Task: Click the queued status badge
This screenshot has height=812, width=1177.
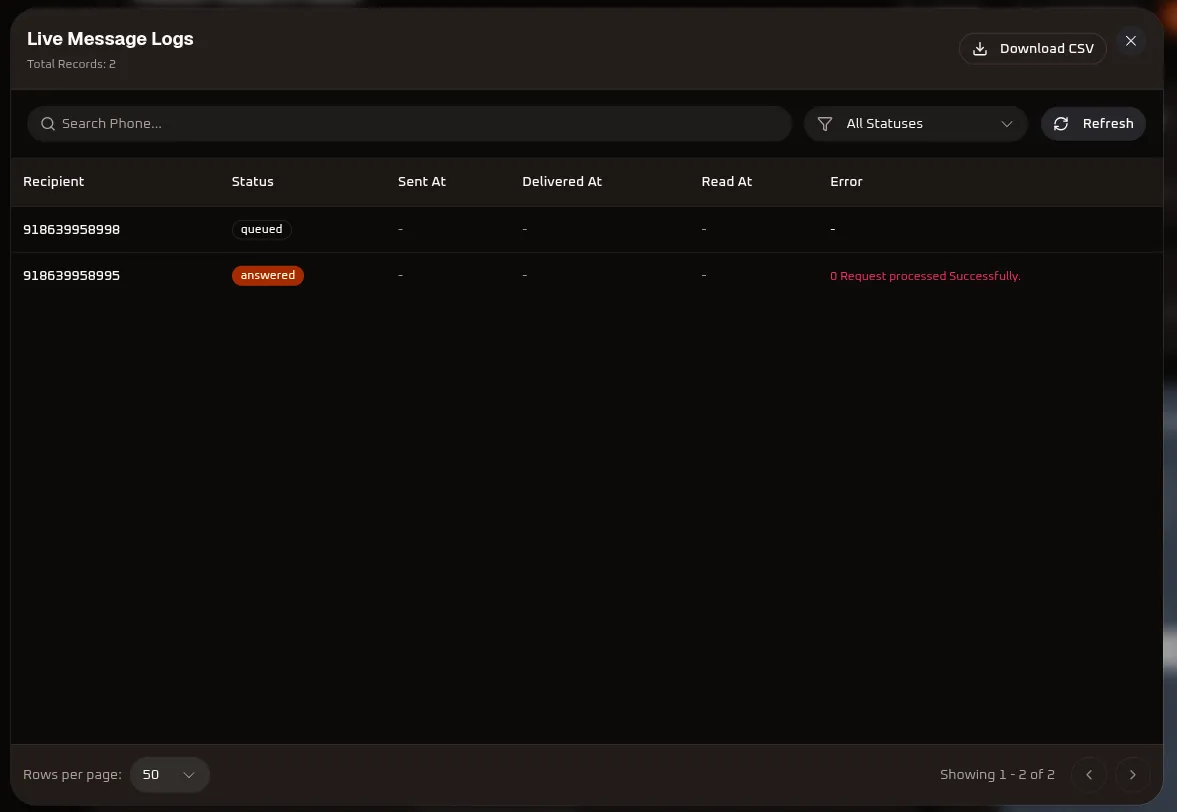Action: tap(261, 230)
